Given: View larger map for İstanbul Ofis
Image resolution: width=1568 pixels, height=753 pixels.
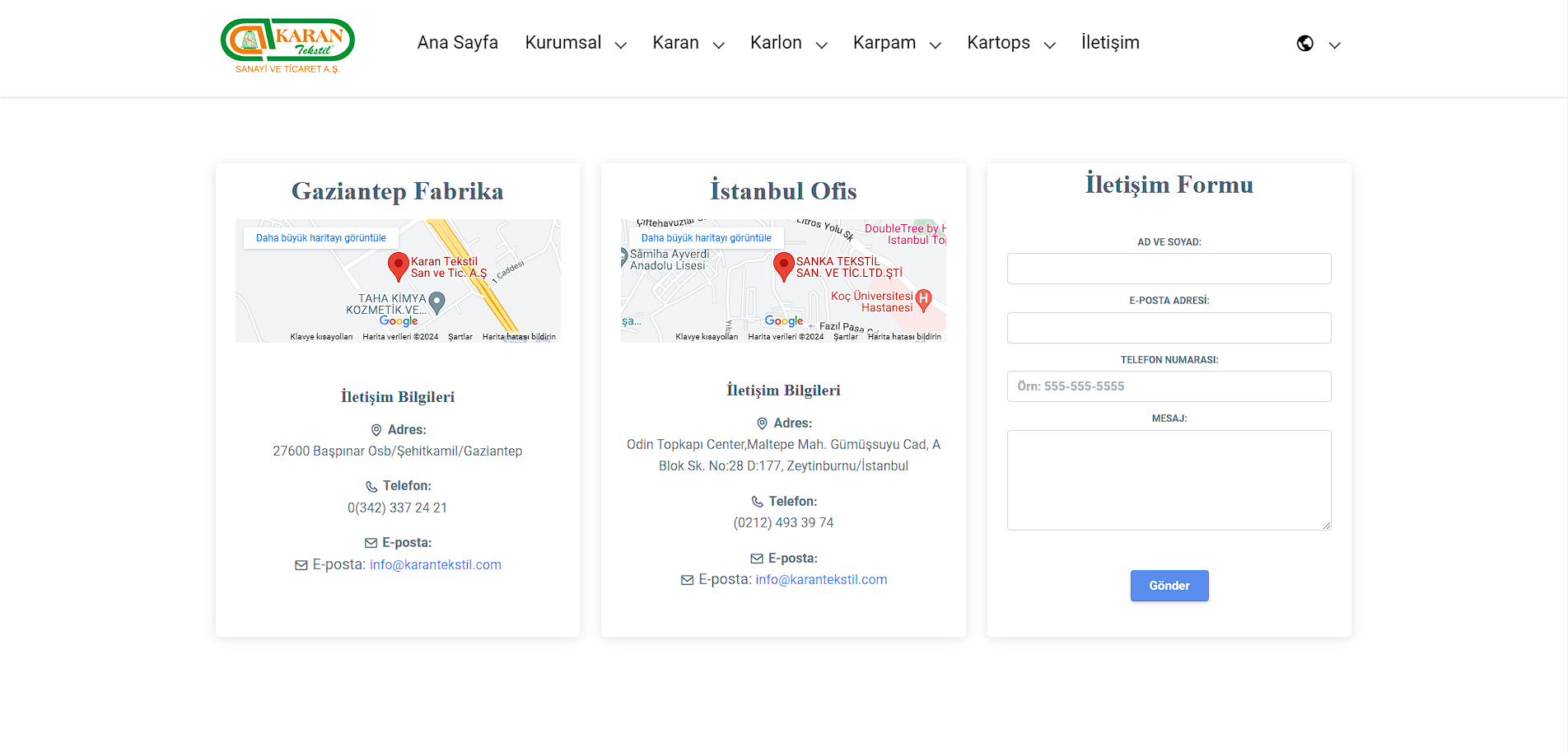Looking at the screenshot, I should click(x=707, y=238).
